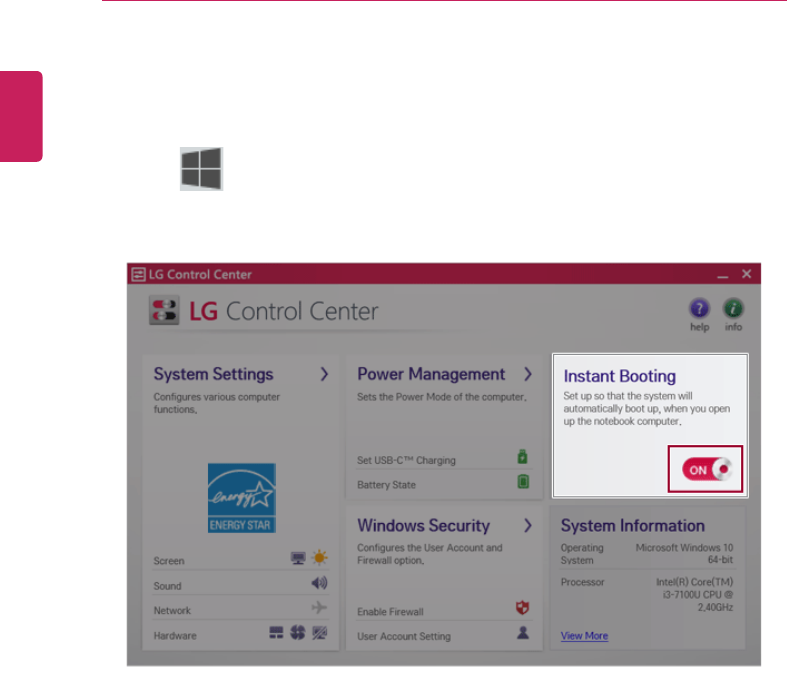789x691 pixels.
Task: Click the Processor label
Action: [582, 582]
